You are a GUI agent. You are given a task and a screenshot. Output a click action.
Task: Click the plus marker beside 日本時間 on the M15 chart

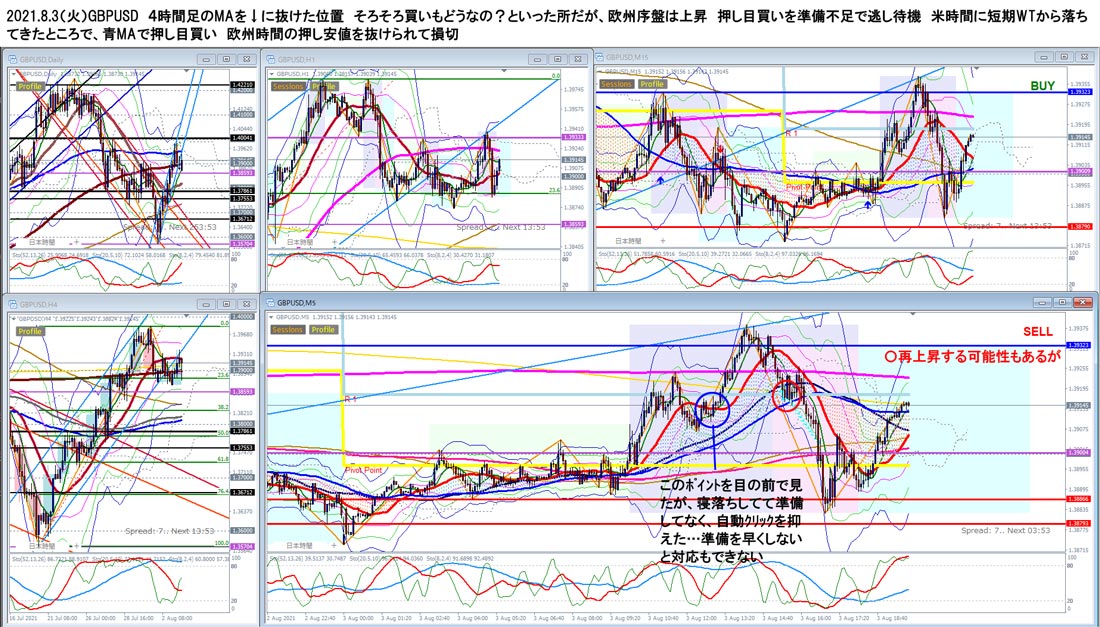(x=664, y=241)
